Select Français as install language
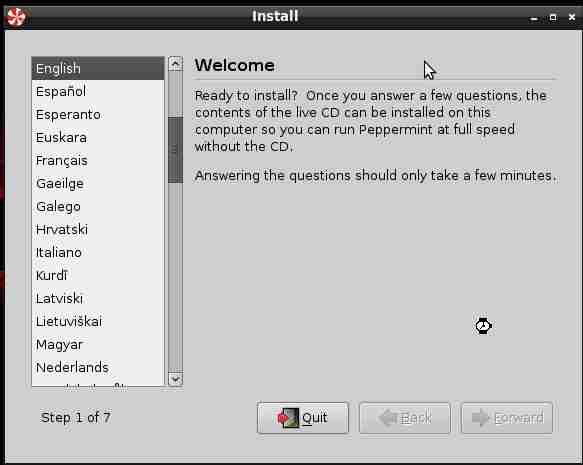The image size is (583, 465). click(x=98, y=161)
